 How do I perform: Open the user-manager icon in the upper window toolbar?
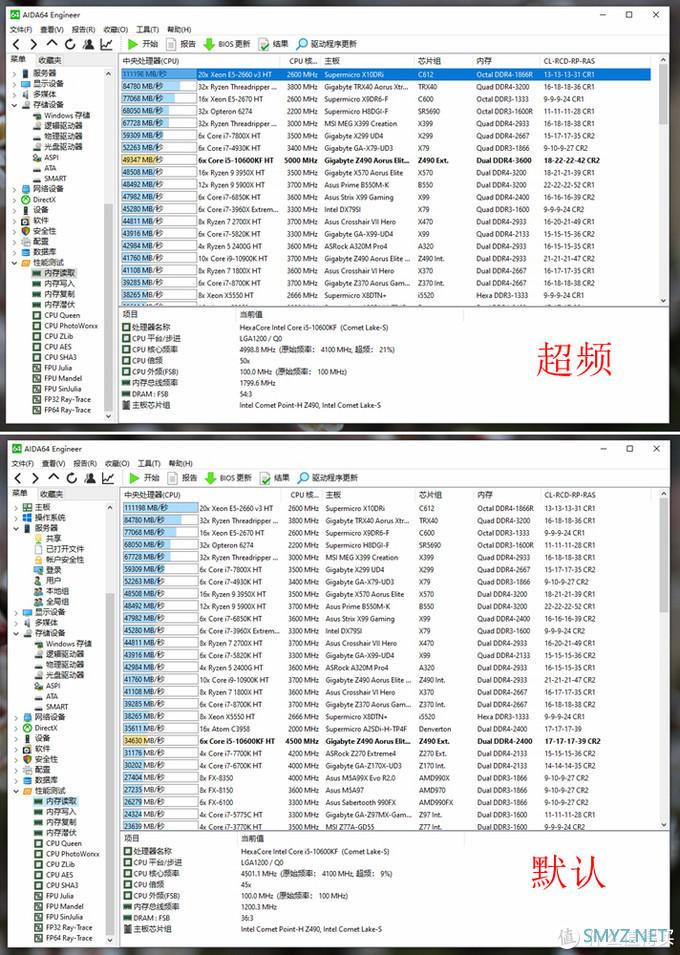[88, 44]
